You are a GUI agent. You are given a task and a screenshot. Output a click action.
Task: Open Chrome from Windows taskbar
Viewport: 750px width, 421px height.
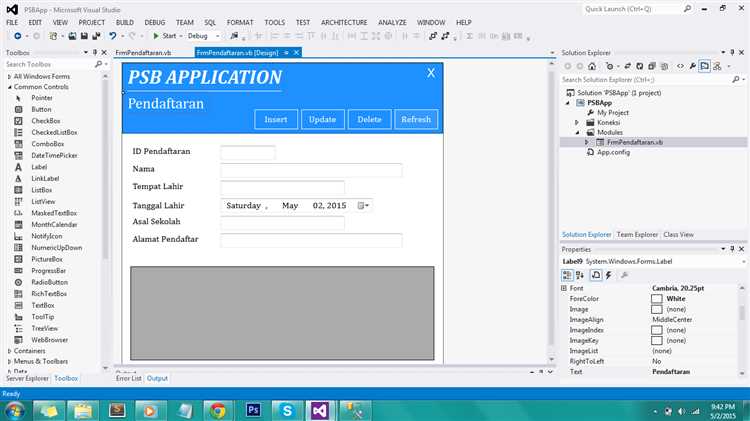coord(218,410)
